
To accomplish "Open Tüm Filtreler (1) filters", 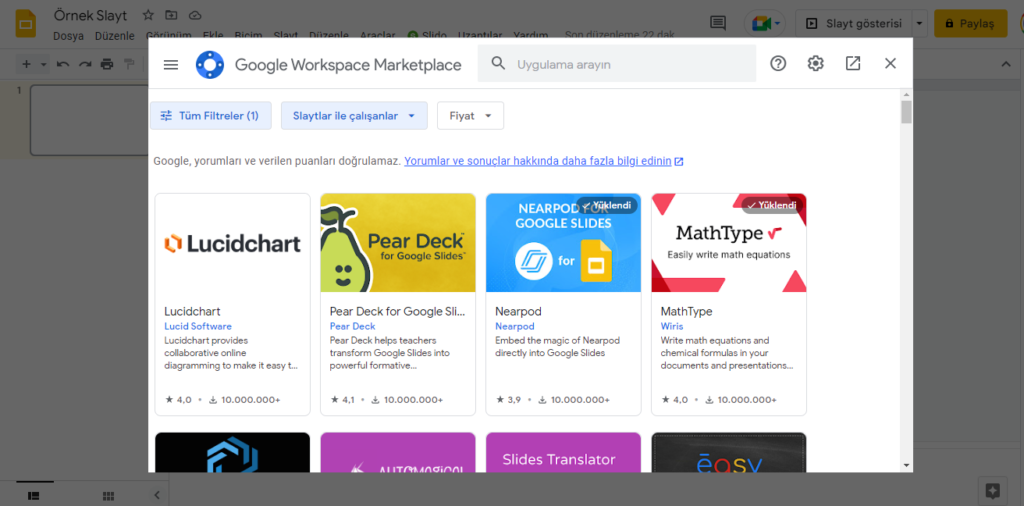I will pos(210,116).
